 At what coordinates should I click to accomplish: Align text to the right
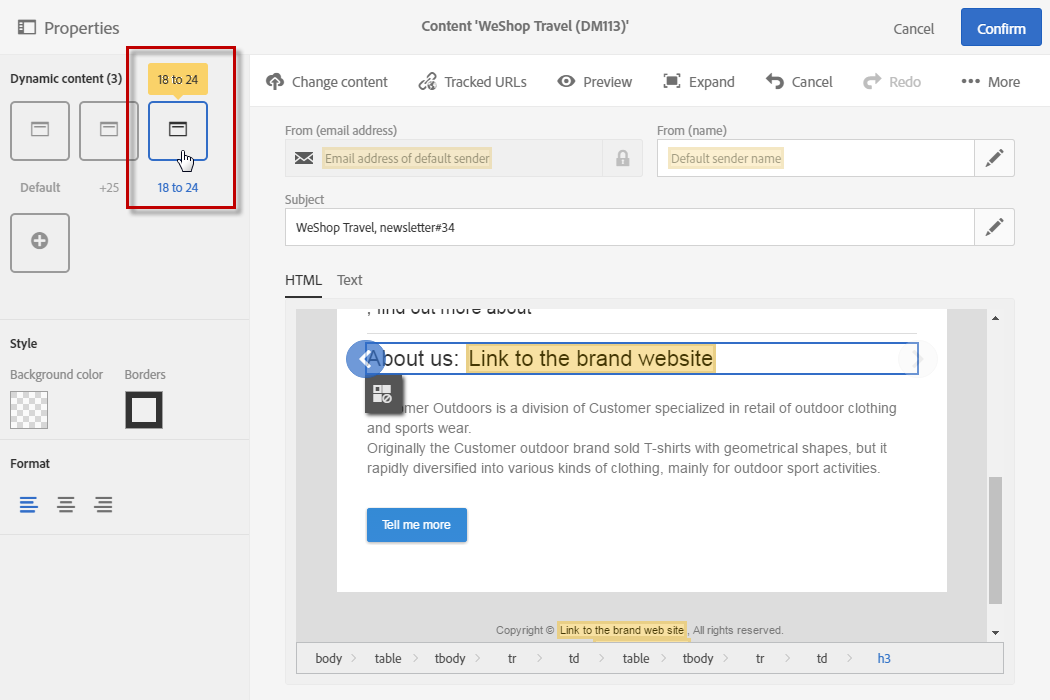[x=103, y=504]
